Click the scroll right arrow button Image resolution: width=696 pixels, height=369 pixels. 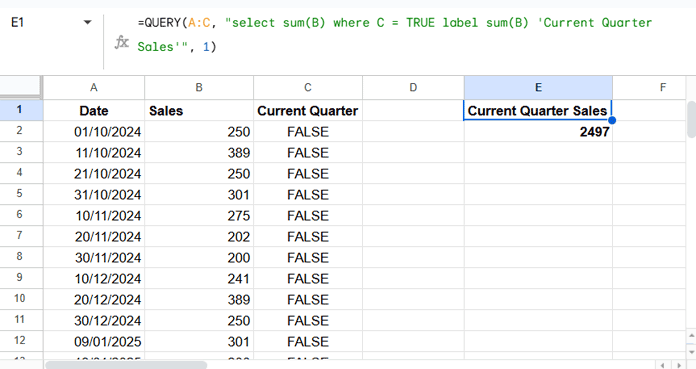click(679, 365)
